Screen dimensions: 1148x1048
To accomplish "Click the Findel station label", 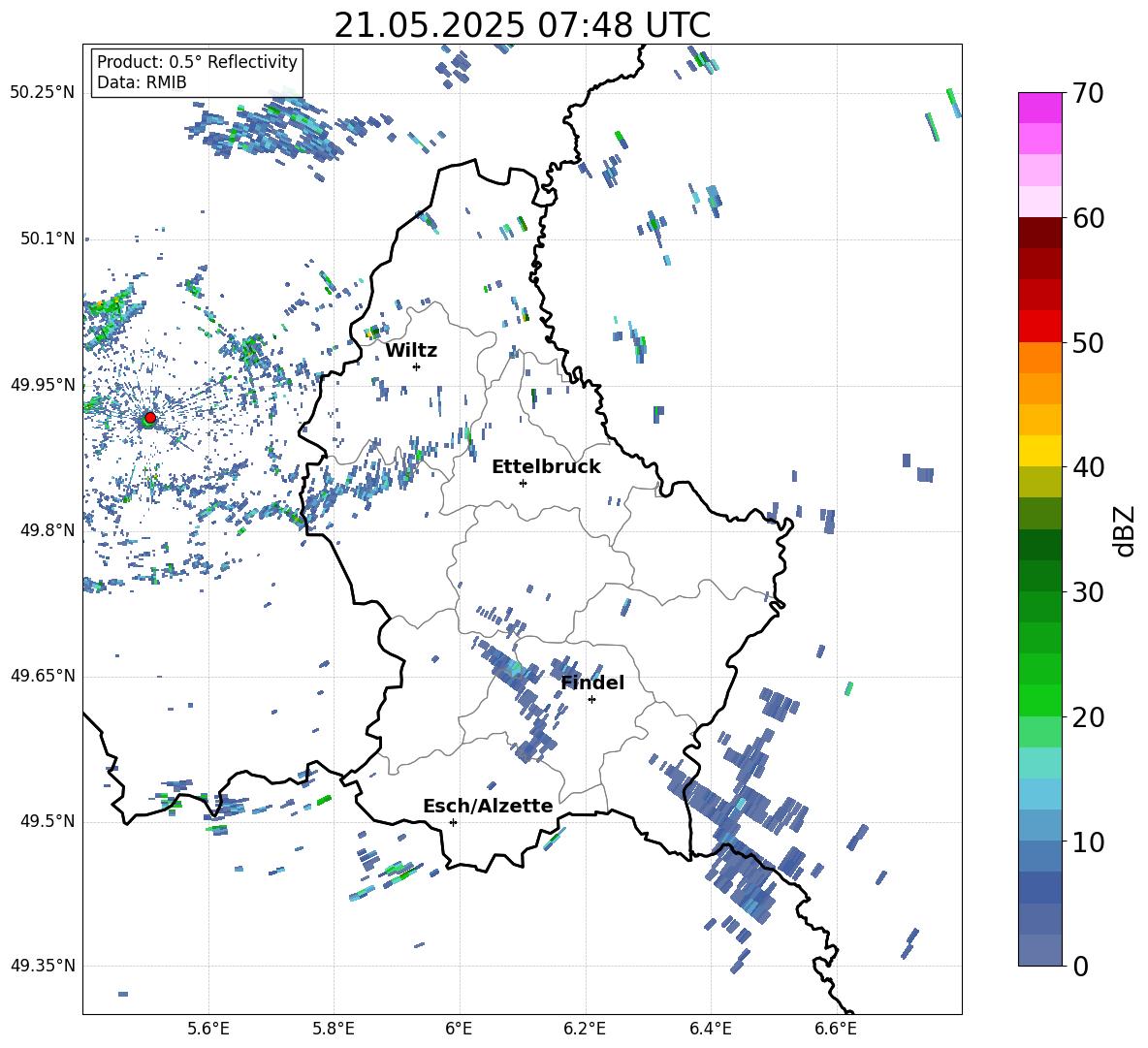I will pos(592,683).
